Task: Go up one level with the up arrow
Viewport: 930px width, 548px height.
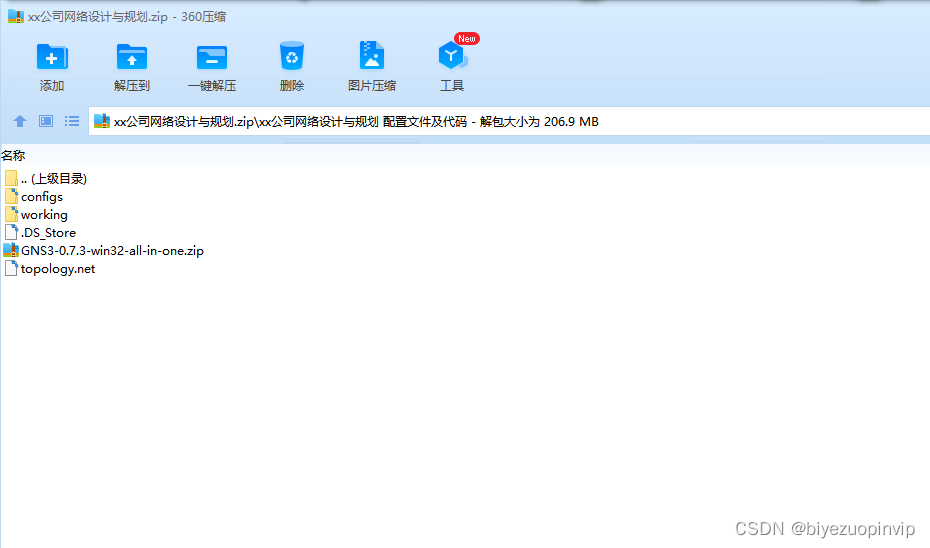Action: [x=20, y=122]
